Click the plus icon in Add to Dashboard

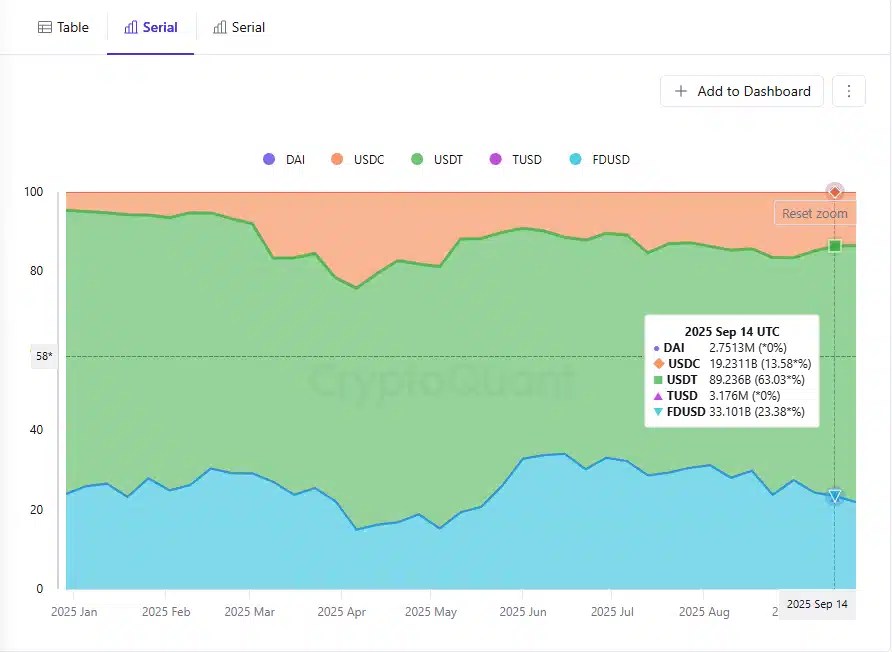[679, 91]
